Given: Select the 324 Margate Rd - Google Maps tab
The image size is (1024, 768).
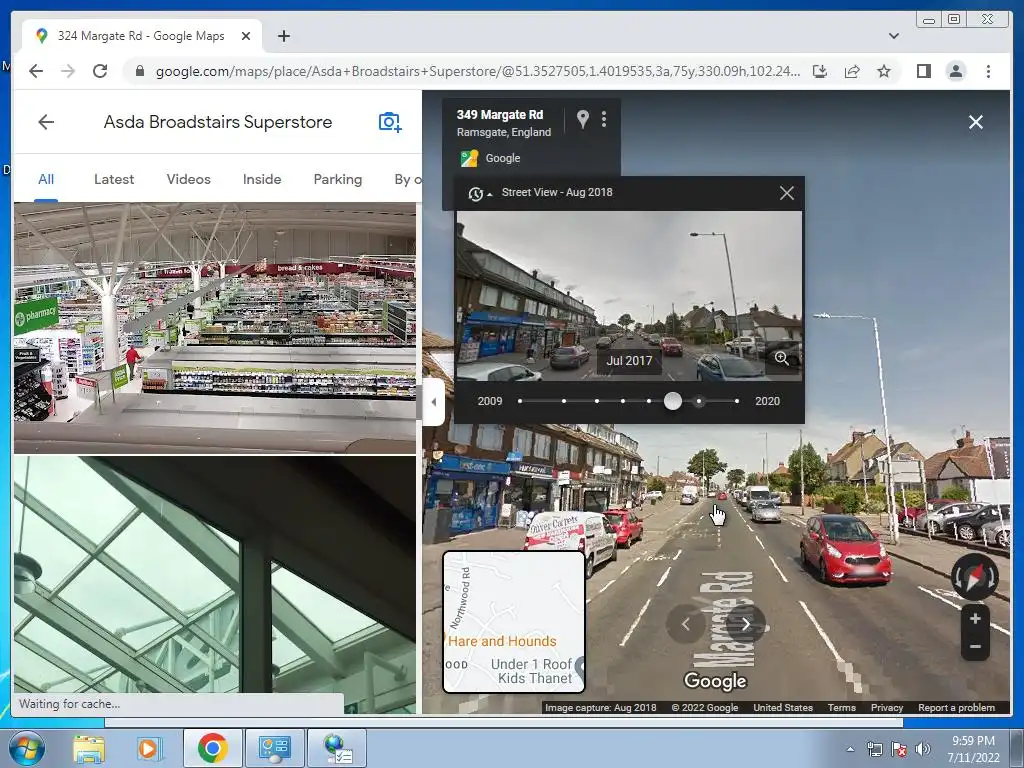Looking at the screenshot, I should 142,36.
